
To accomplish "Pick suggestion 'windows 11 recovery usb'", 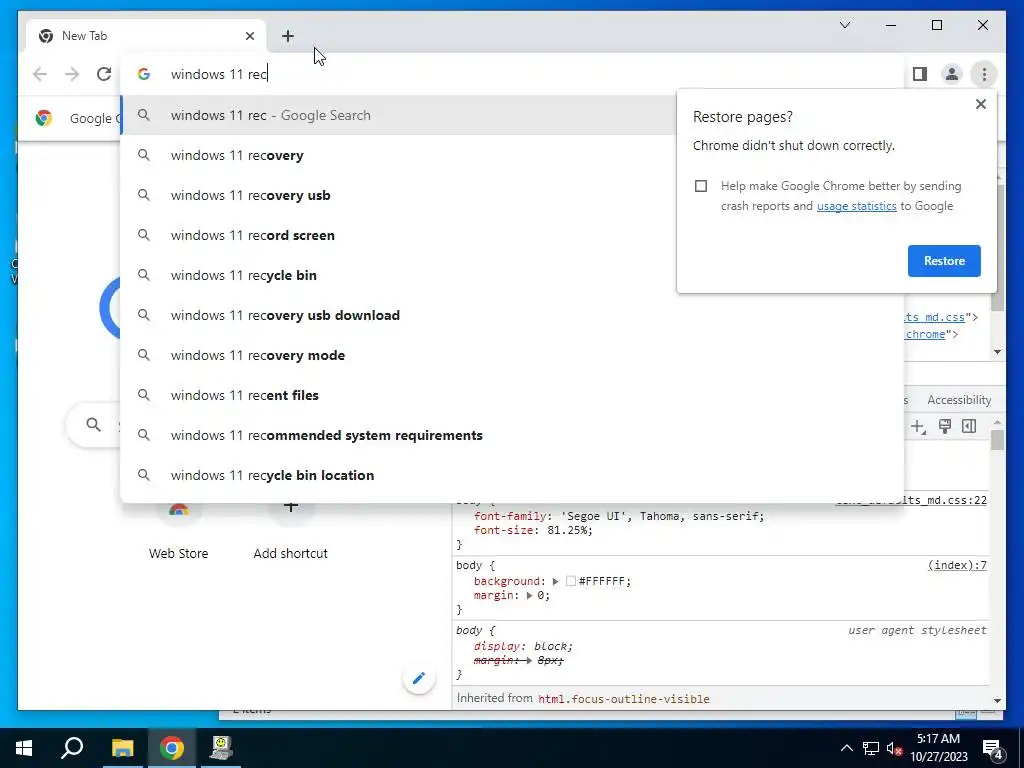I will coord(398,195).
